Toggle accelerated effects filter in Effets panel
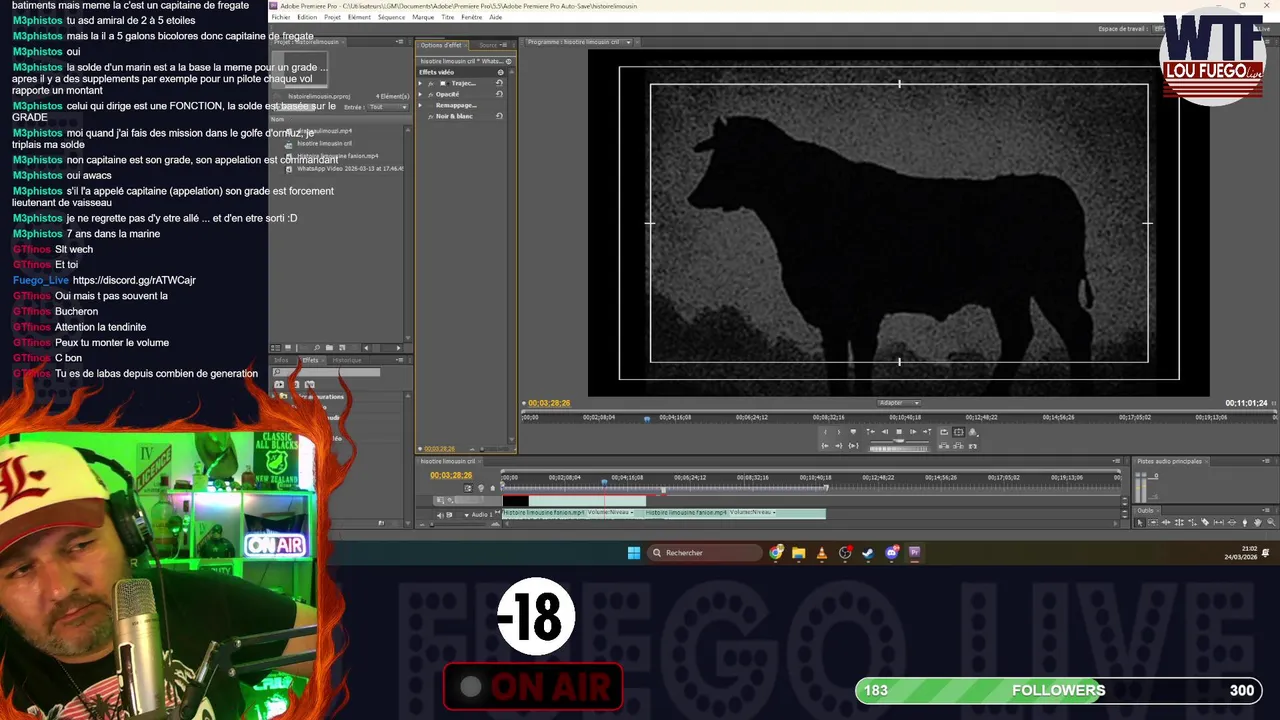Screen dimensions: 1280x720 [279, 384]
